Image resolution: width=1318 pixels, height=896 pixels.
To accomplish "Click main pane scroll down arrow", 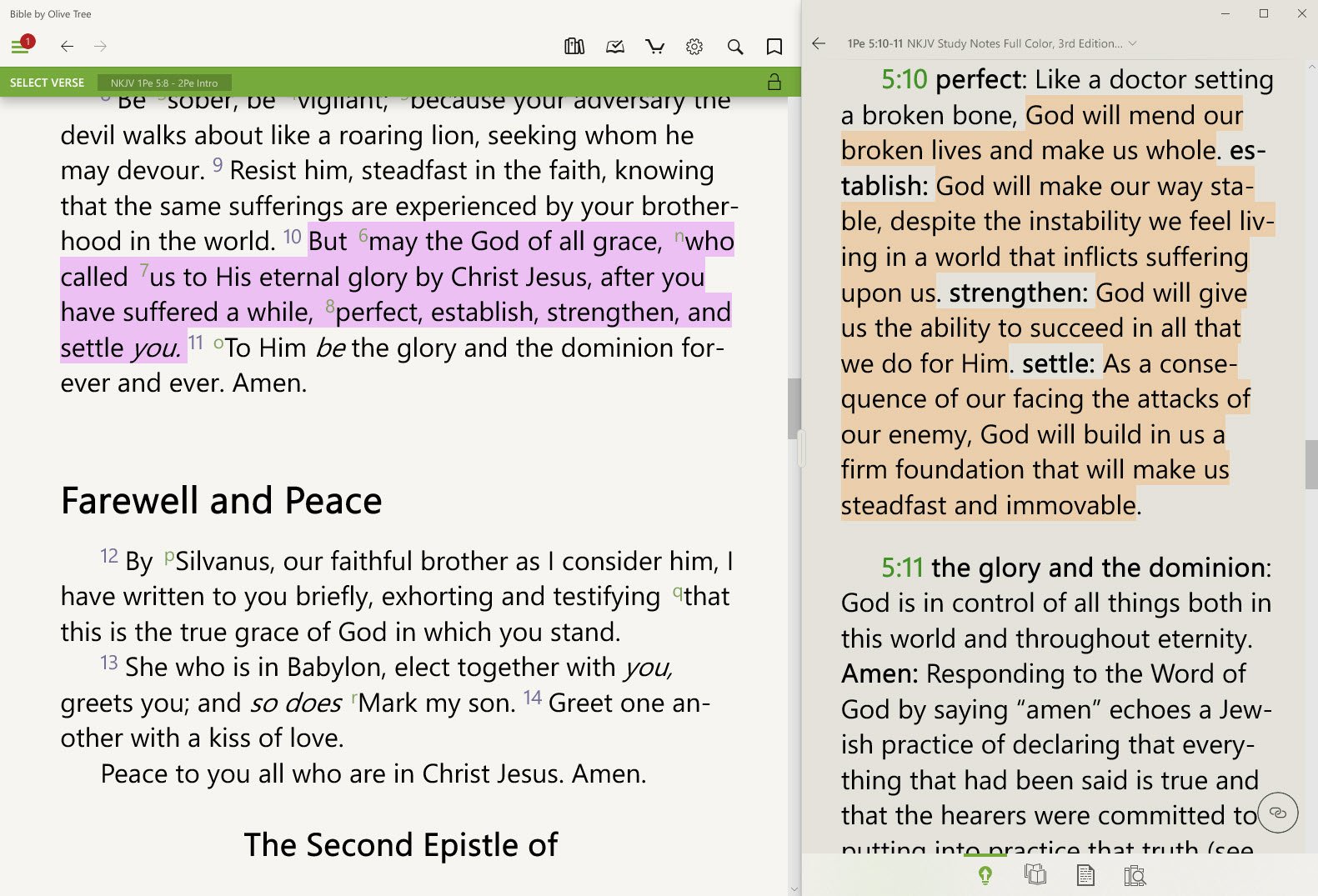I will point(794,889).
